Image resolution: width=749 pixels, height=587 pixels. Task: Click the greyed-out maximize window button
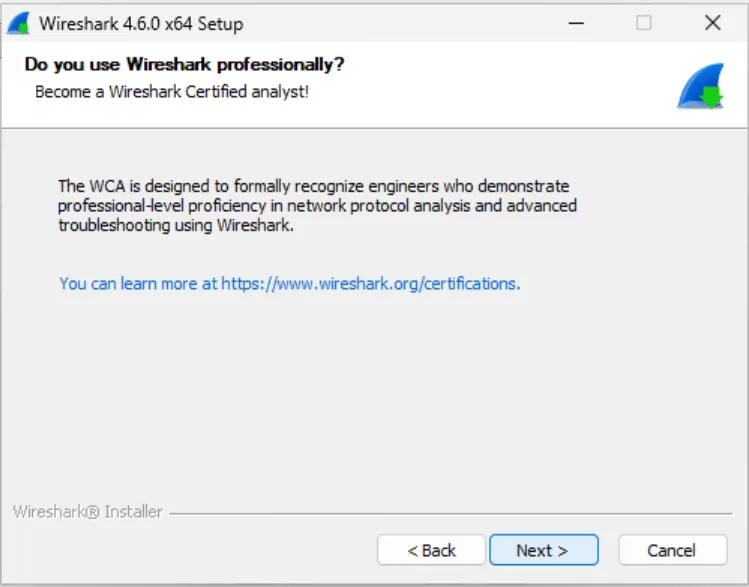(644, 23)
